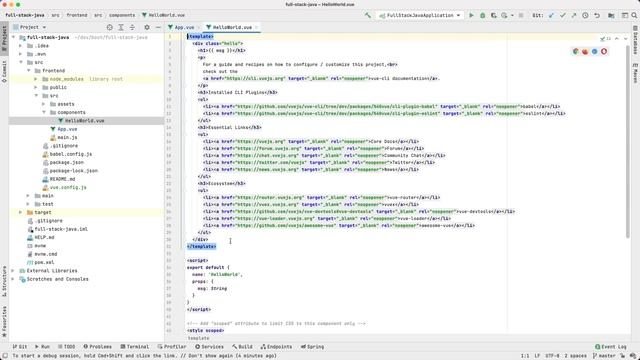This screenshot has height=360, width=640.
Task: Go to next highlighted problem arrow
Action: coord(626,39)
